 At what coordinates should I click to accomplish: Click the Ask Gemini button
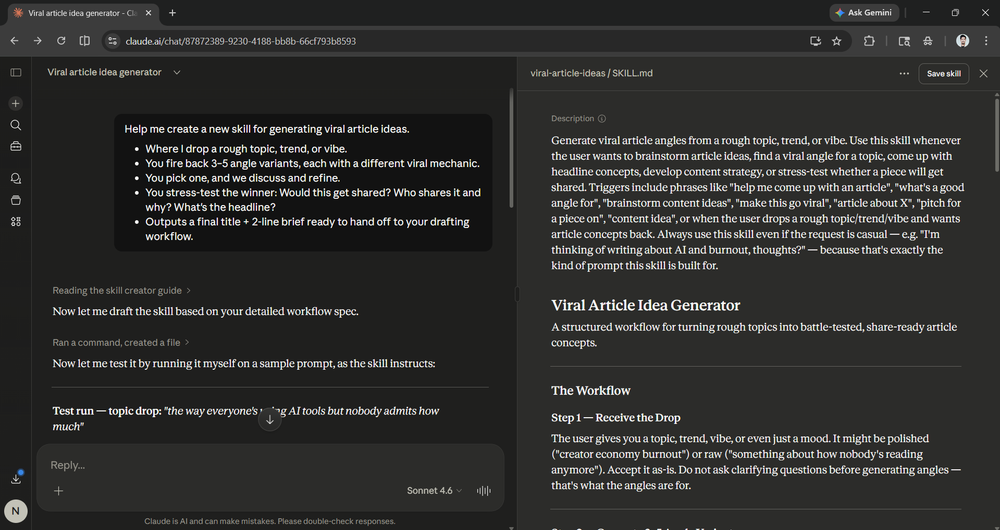click(x=864, y=13)
